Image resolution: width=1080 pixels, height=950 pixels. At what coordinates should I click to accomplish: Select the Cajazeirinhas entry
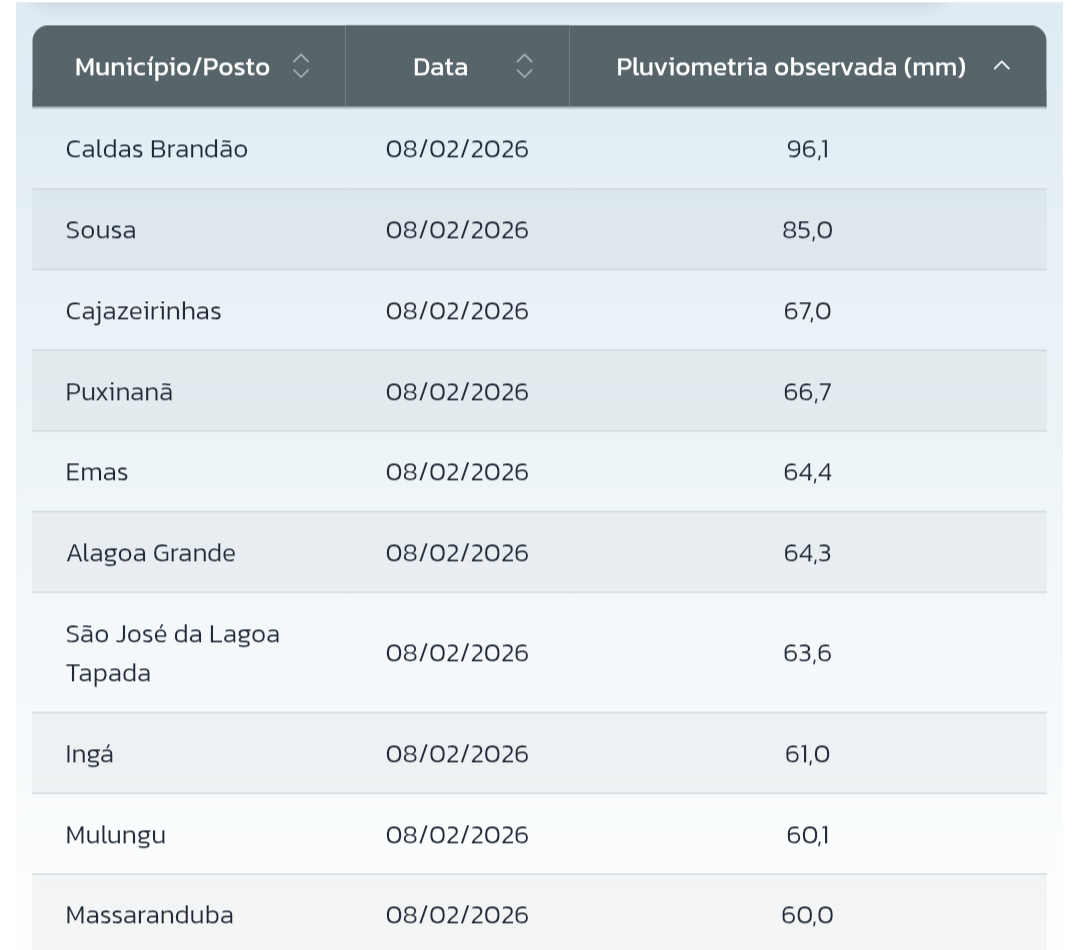(x=144, y=312)
